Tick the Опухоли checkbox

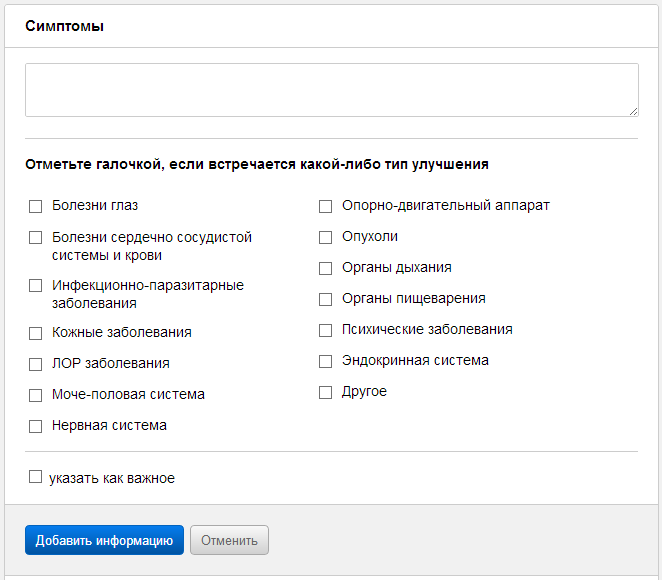325,237
